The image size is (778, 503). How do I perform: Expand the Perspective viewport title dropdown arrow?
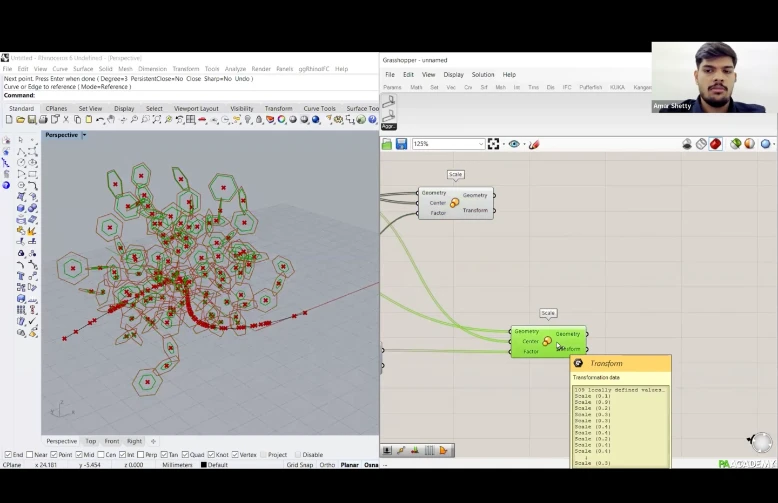pyautogui.click(x=84, y=135)
